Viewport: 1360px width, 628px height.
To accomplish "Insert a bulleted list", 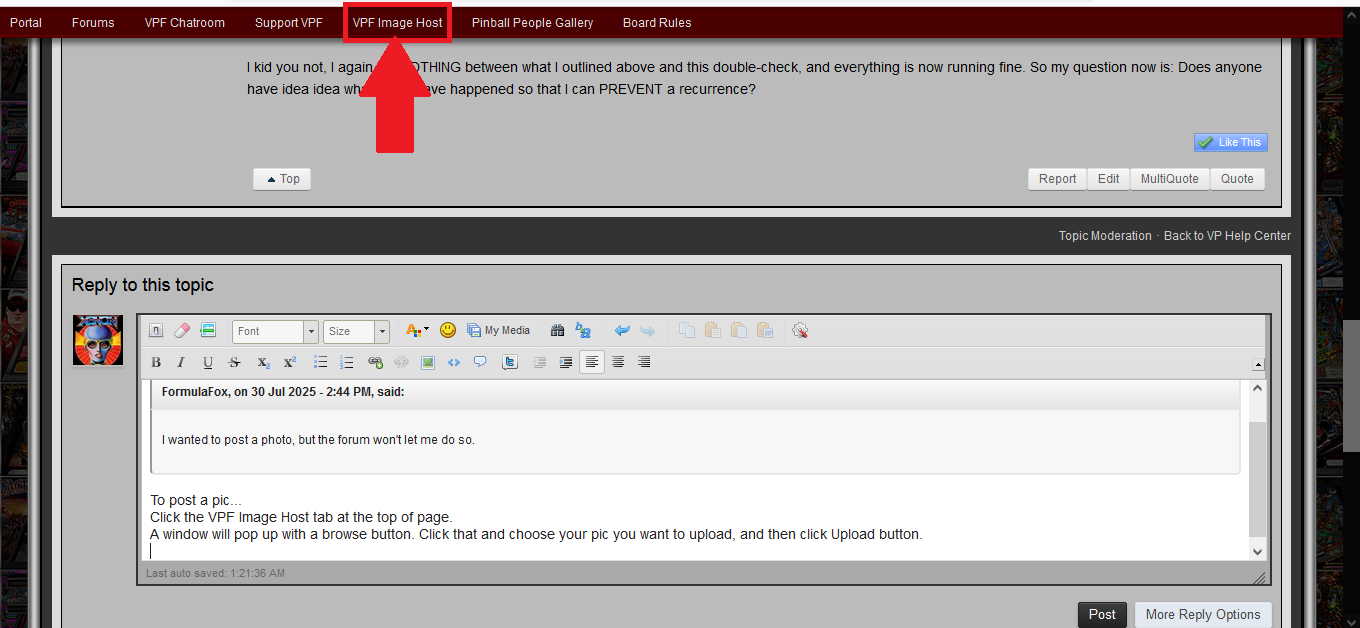I will [x=321, y=362].
